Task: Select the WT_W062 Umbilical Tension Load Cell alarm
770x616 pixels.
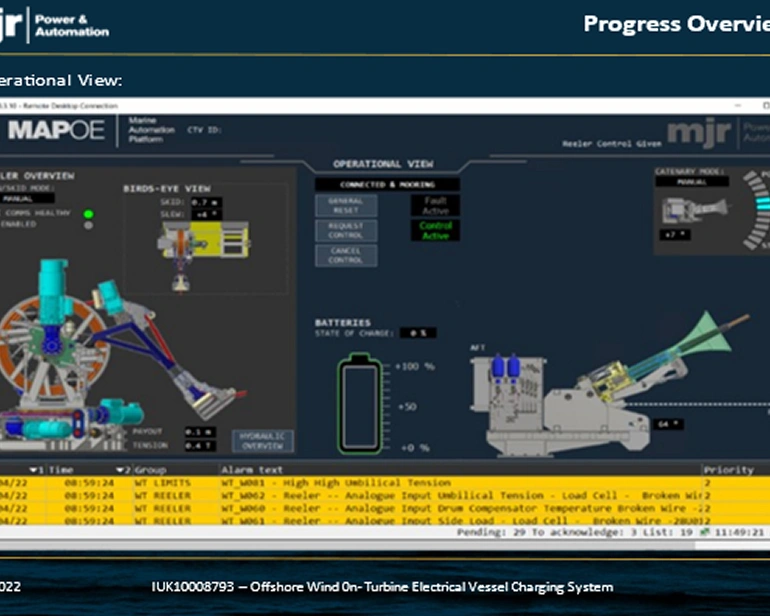Action: point(385,496)
